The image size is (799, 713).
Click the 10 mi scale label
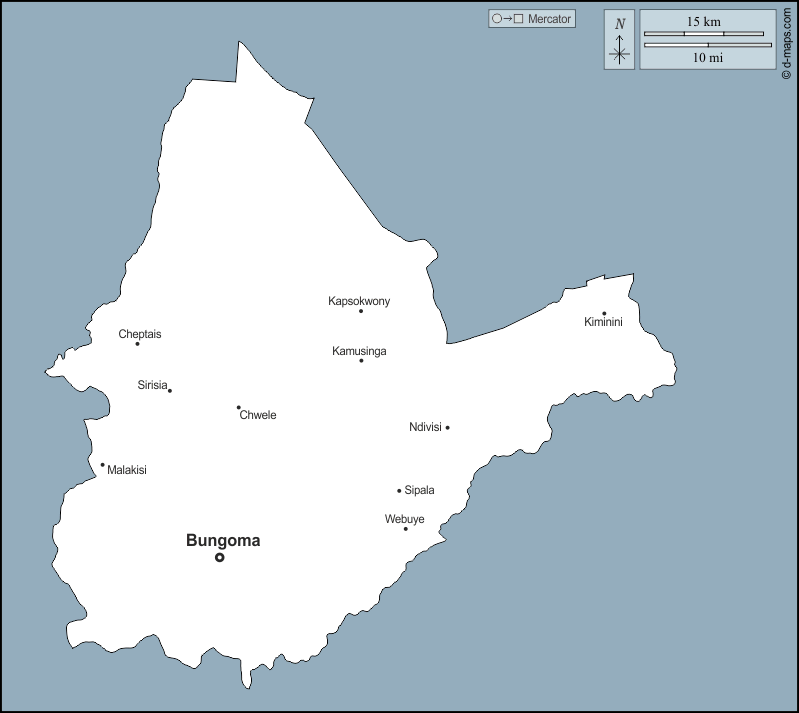coord(707,58)
